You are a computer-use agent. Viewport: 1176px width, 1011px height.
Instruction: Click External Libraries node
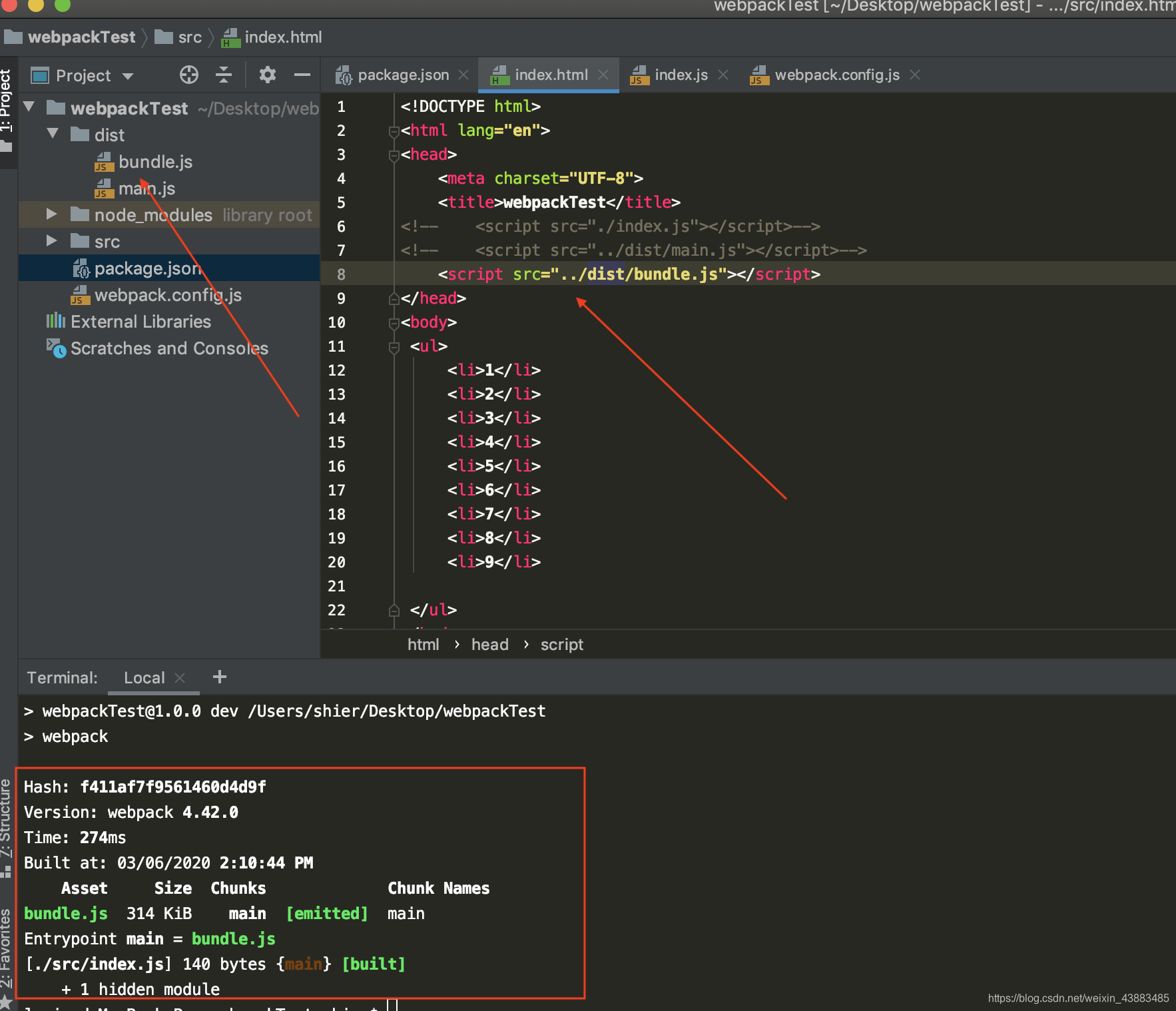(x=141, y=322)
